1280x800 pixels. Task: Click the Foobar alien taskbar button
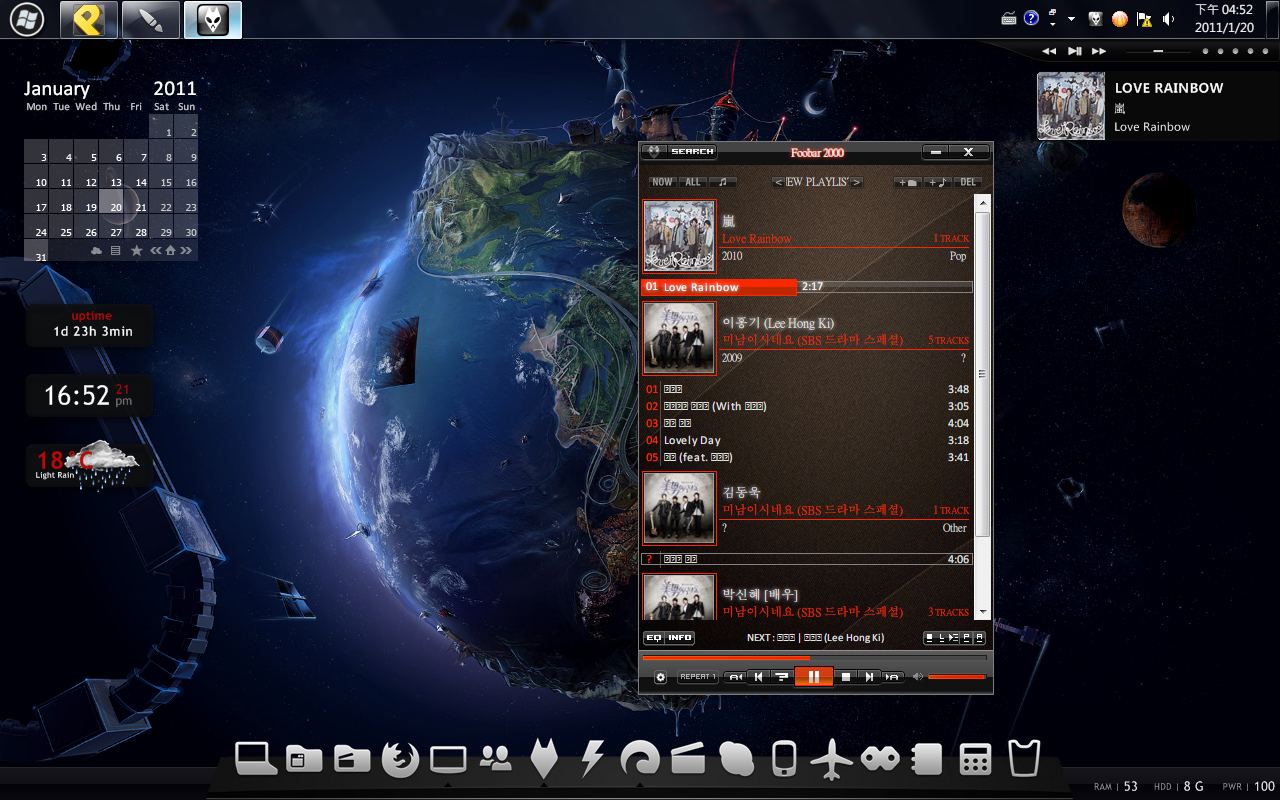[x=213, y=19]
